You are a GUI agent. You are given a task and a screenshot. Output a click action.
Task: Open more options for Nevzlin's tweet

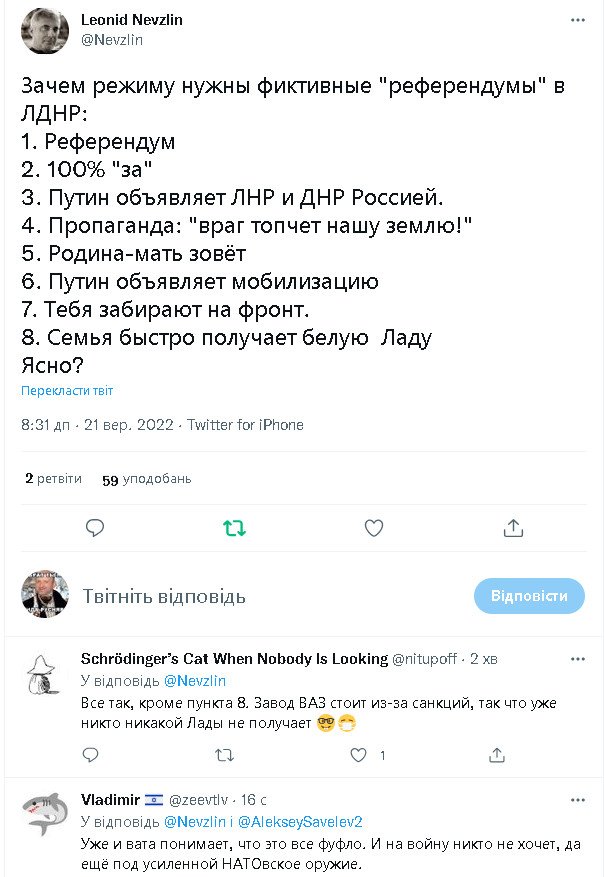click(x=578, y=20)
